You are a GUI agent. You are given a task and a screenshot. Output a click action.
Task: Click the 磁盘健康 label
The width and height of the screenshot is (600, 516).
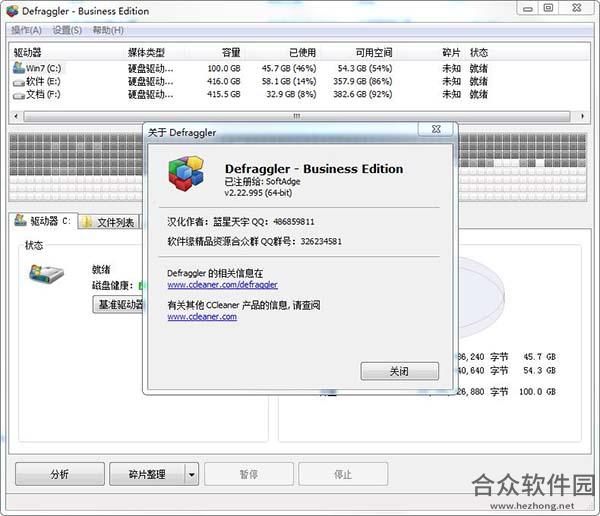112,286
